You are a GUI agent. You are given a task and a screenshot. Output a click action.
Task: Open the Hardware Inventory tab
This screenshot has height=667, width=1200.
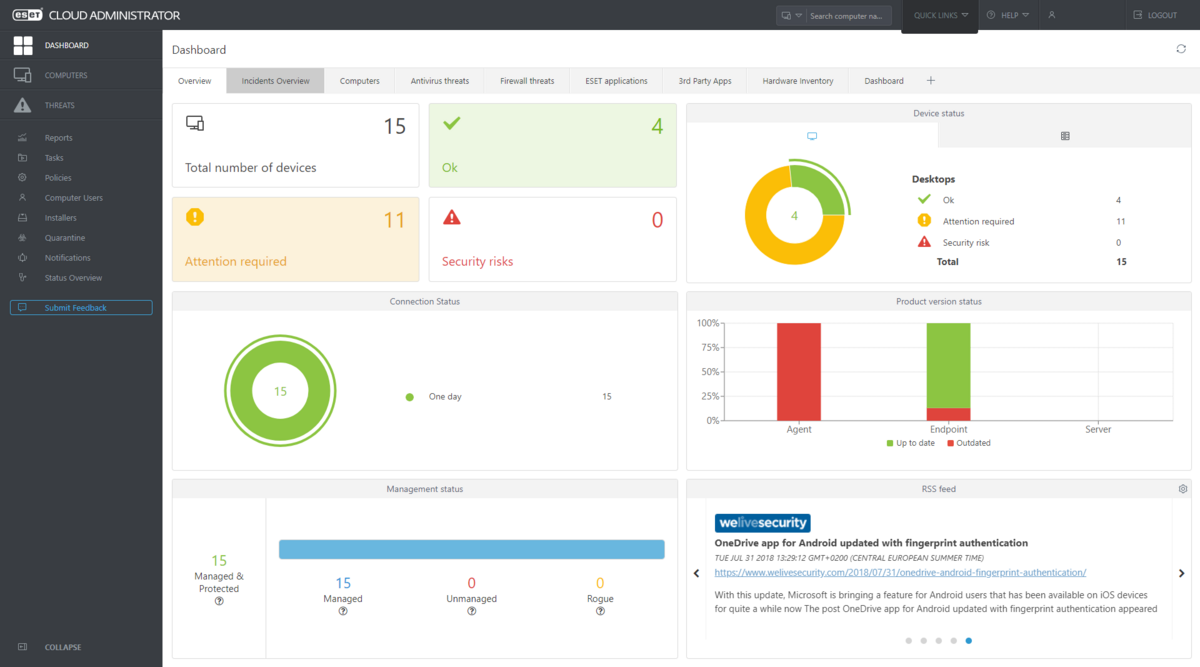tap(797, 81)
